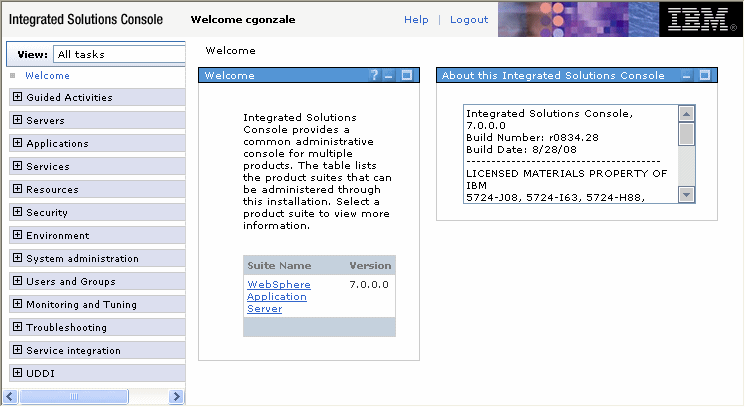The height and width of the screenshot is (407, 745).
Task: Select the Security menu label
Action: (47, 213)
